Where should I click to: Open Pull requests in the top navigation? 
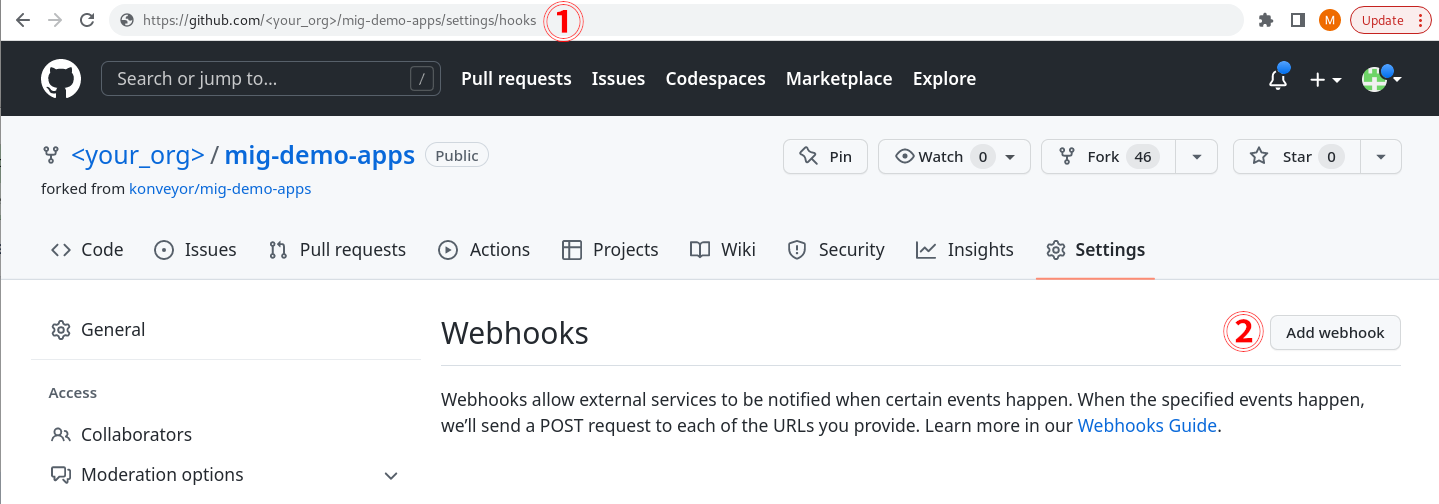516,79
